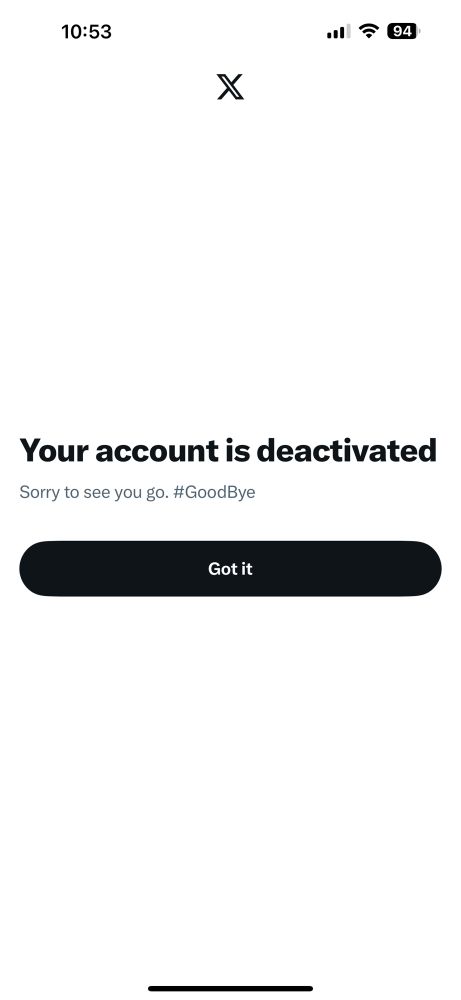Image resolution: width=461 pixels, height=1000 pixels.
Task: Click the 'Got it' label text
Action: tap(230, 569)
